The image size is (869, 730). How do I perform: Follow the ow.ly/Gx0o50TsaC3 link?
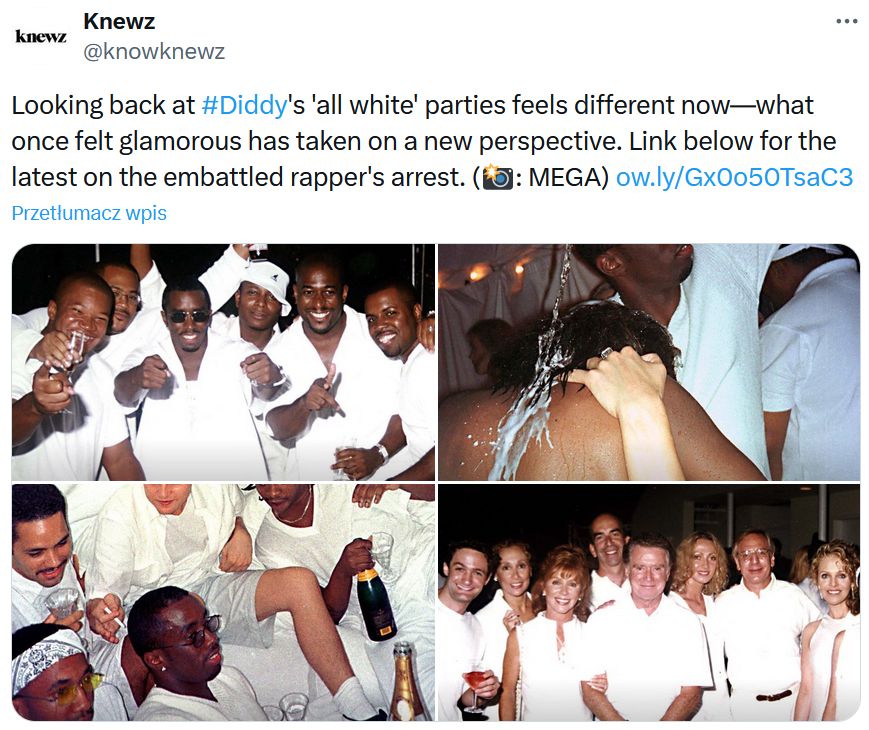click(x=734, y=177)
